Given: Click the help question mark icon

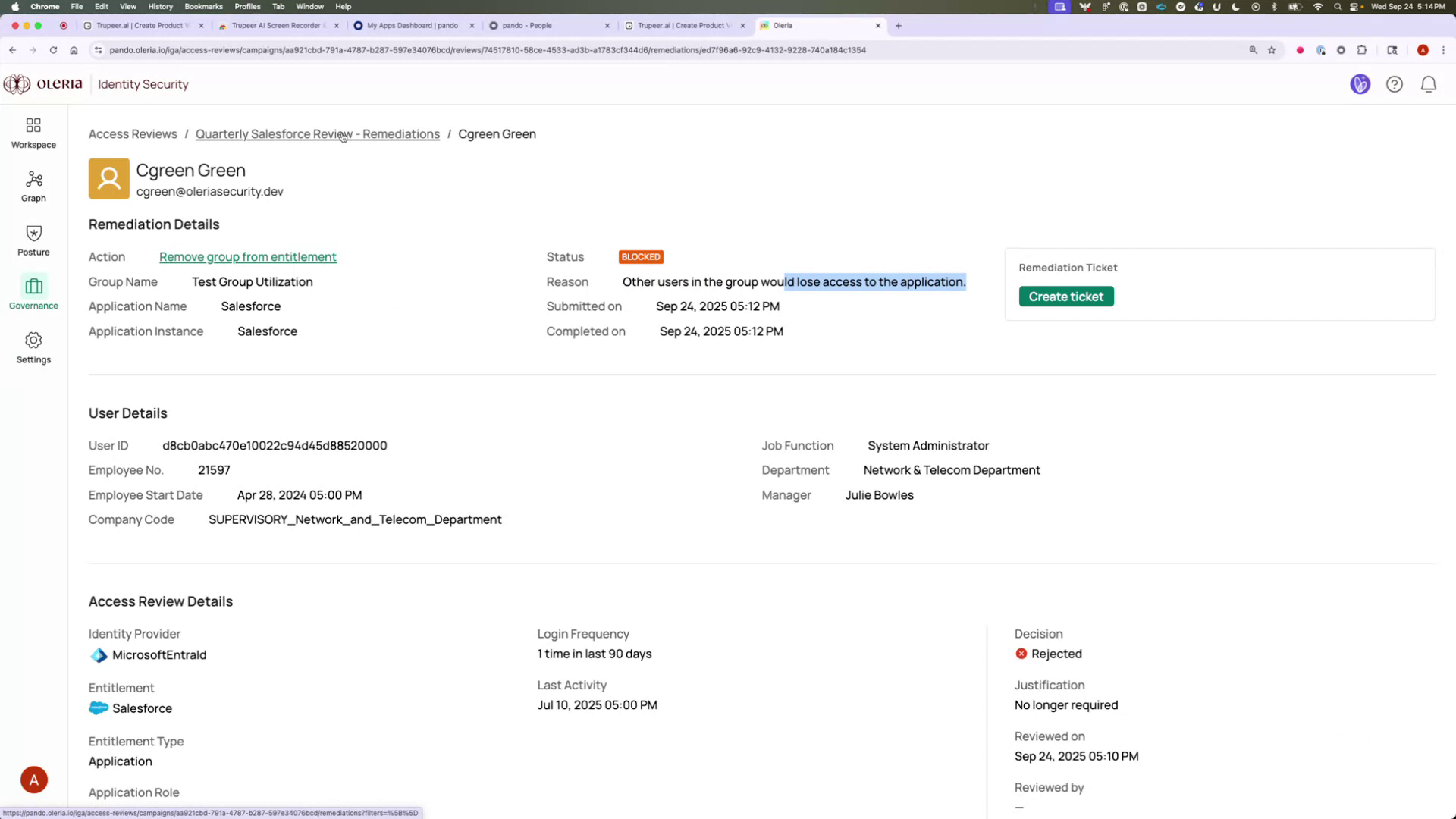Looking at the screenshot, I should click(x=1395, y=84).
